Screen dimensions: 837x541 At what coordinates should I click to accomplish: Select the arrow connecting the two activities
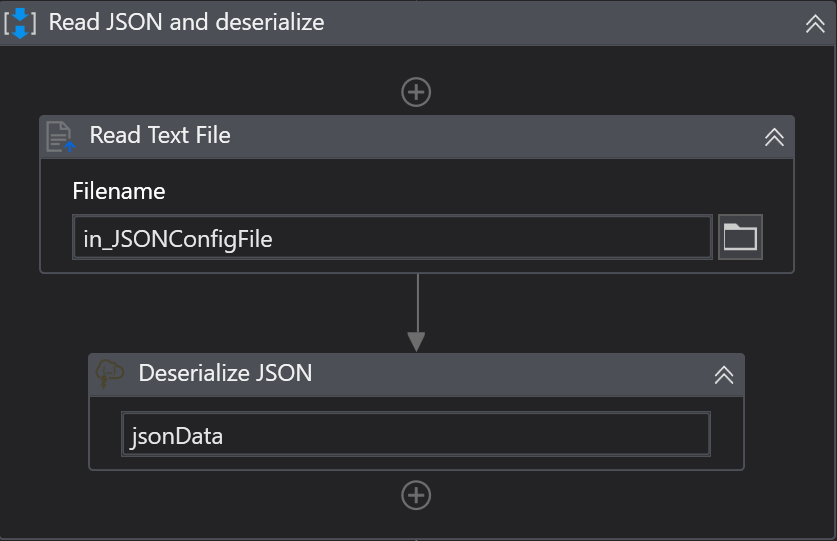tap(416, 312)
